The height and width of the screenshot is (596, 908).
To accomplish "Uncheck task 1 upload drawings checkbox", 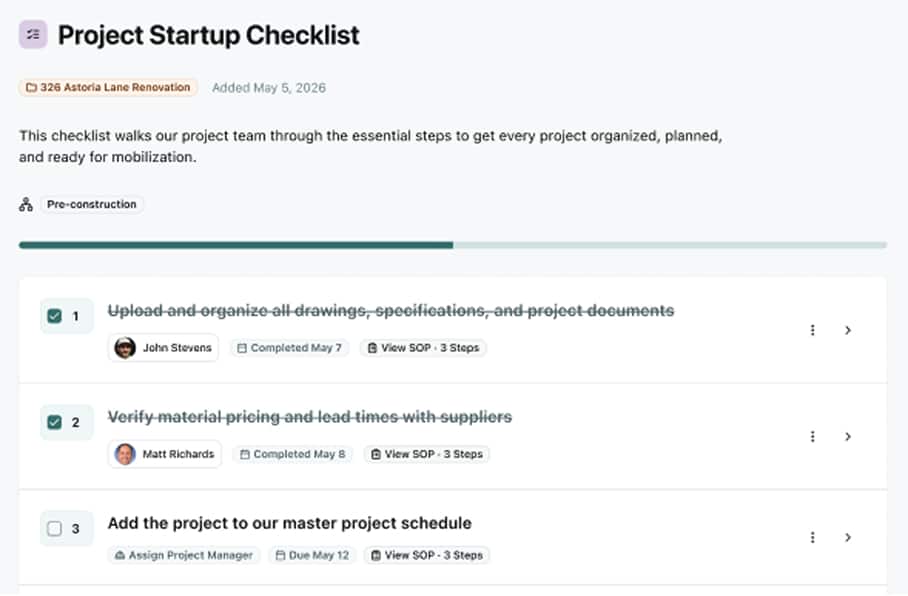I will [x=54, y=316].
